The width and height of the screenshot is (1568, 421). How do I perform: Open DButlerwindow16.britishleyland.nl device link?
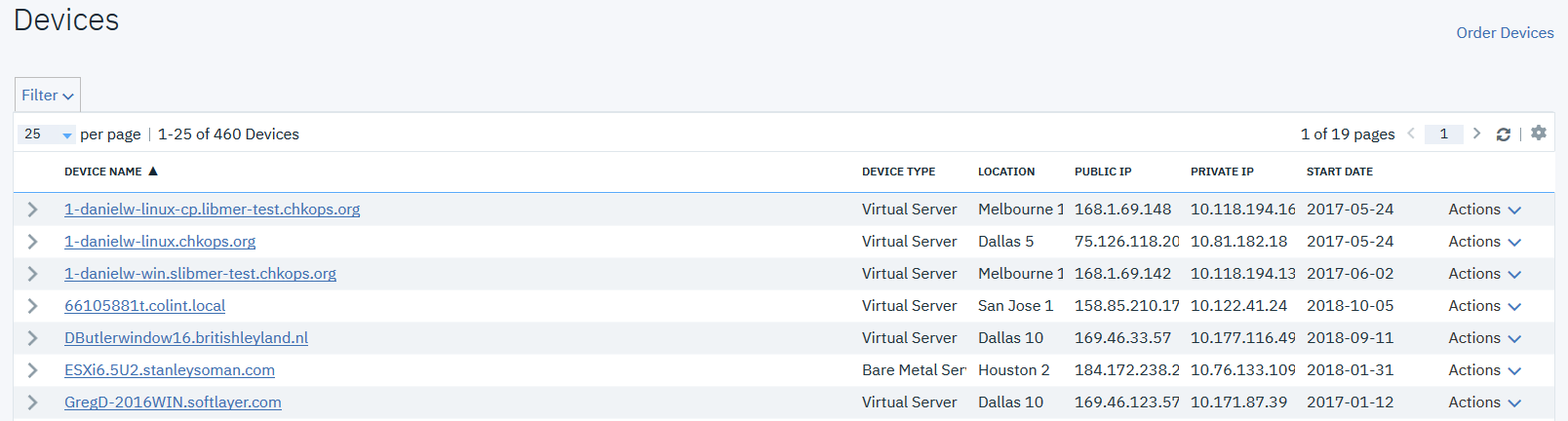(x=186, y=338)
